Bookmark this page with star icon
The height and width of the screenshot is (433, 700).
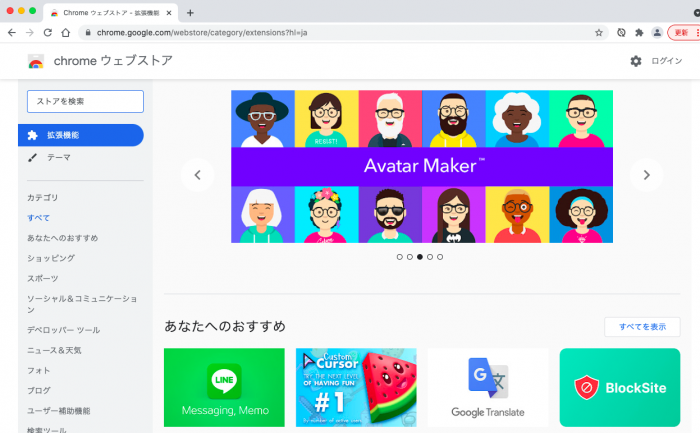tap(599, 32)
